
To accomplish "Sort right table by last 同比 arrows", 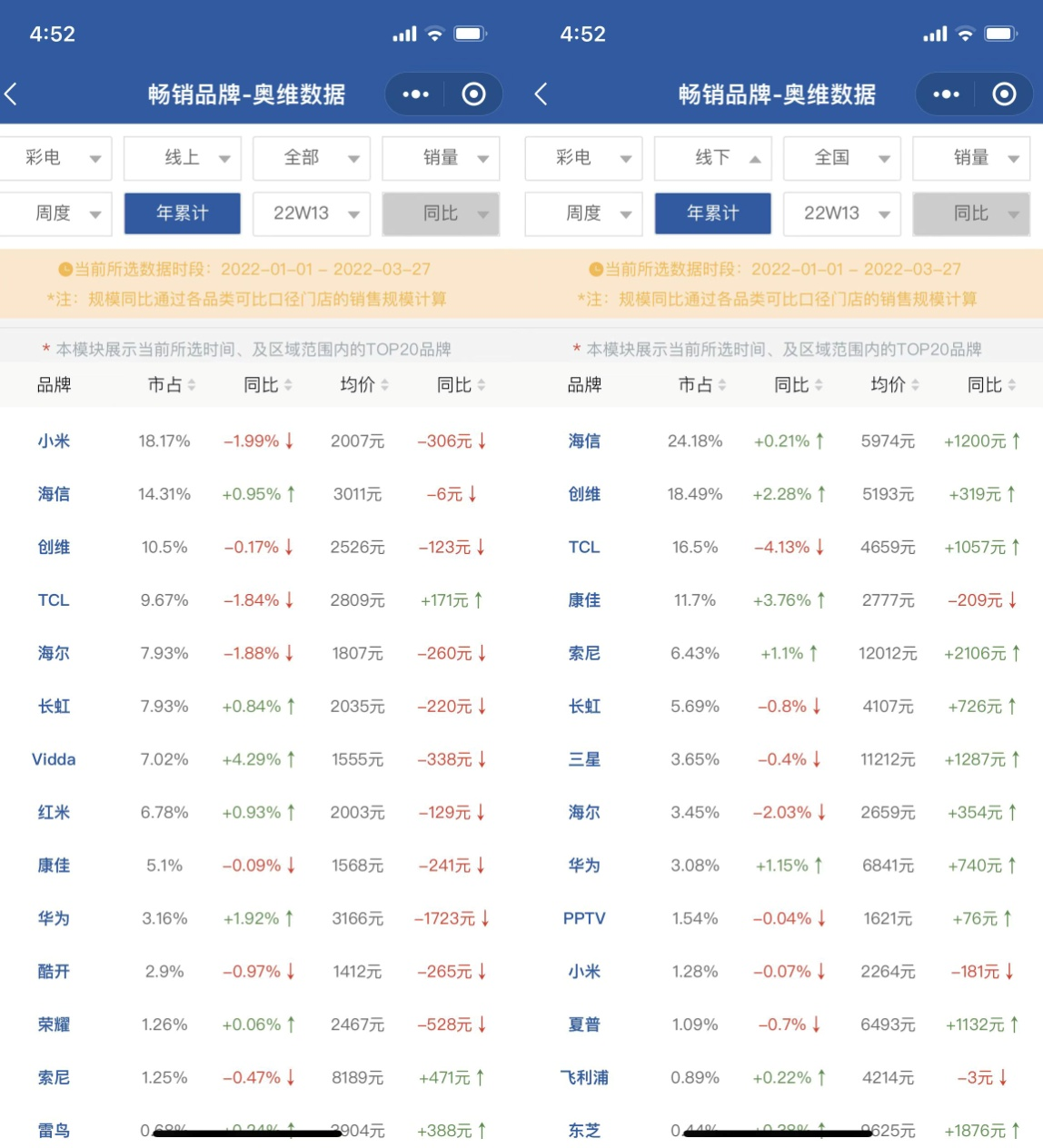I will click(x=1012, y=385).
